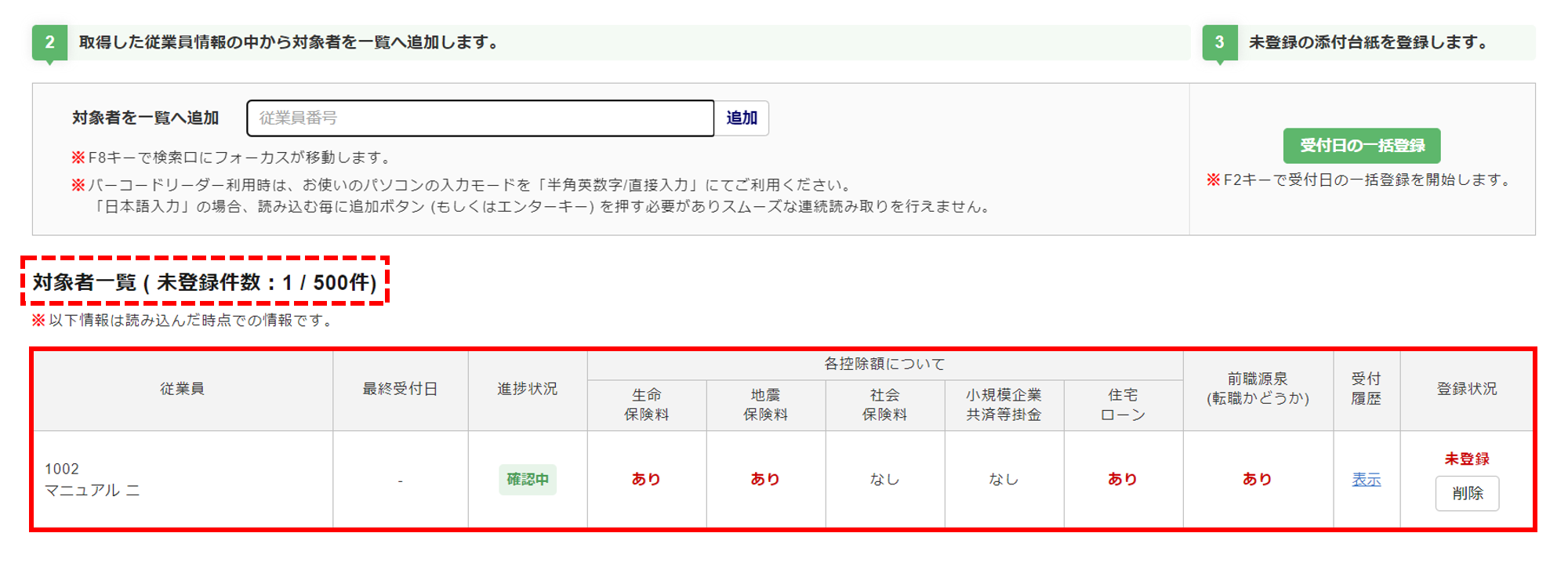Screen dimensions: 1568x562
Task: Click the 受付履歴 column header
Action: (x=1367, y=390)
